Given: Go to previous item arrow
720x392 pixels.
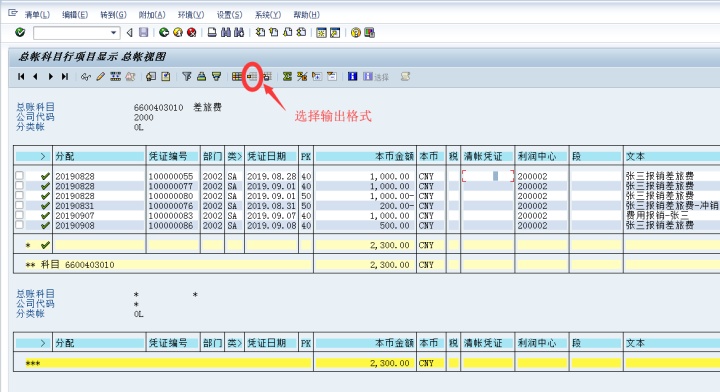Looking at the screenshot, I should point(35,77).
